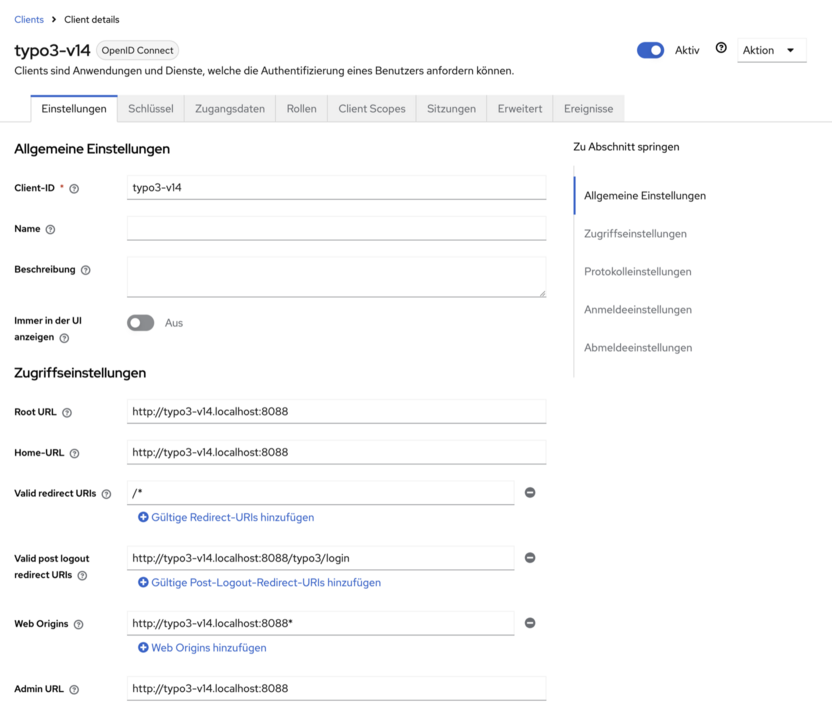Open Root URL help tooltip icon

67,413
